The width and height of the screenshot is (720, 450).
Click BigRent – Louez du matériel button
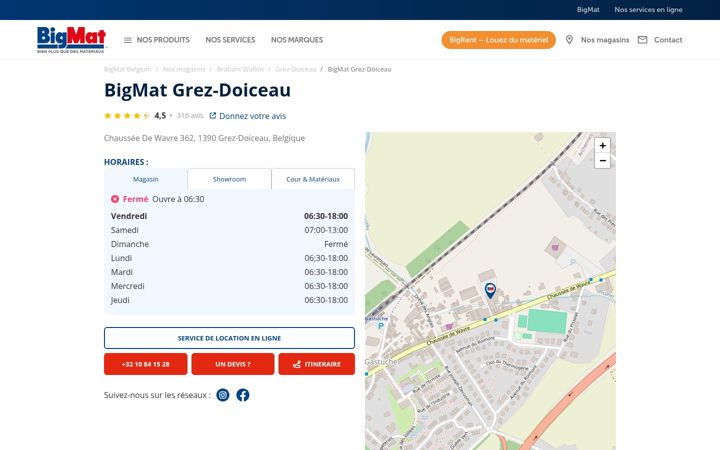(x=499, y=40)
